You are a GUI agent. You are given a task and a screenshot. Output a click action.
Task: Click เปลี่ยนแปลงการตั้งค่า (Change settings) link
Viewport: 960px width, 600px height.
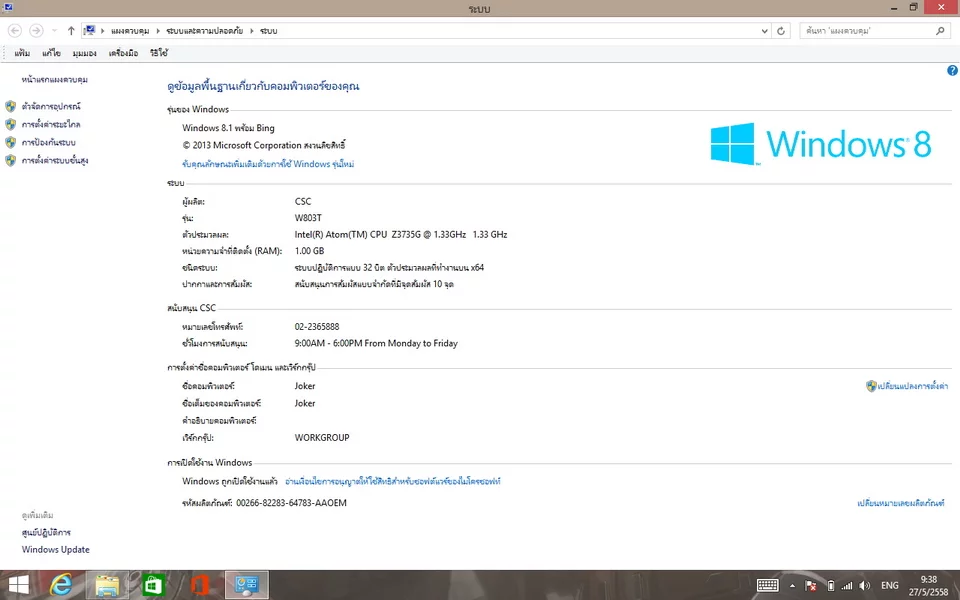913,386
